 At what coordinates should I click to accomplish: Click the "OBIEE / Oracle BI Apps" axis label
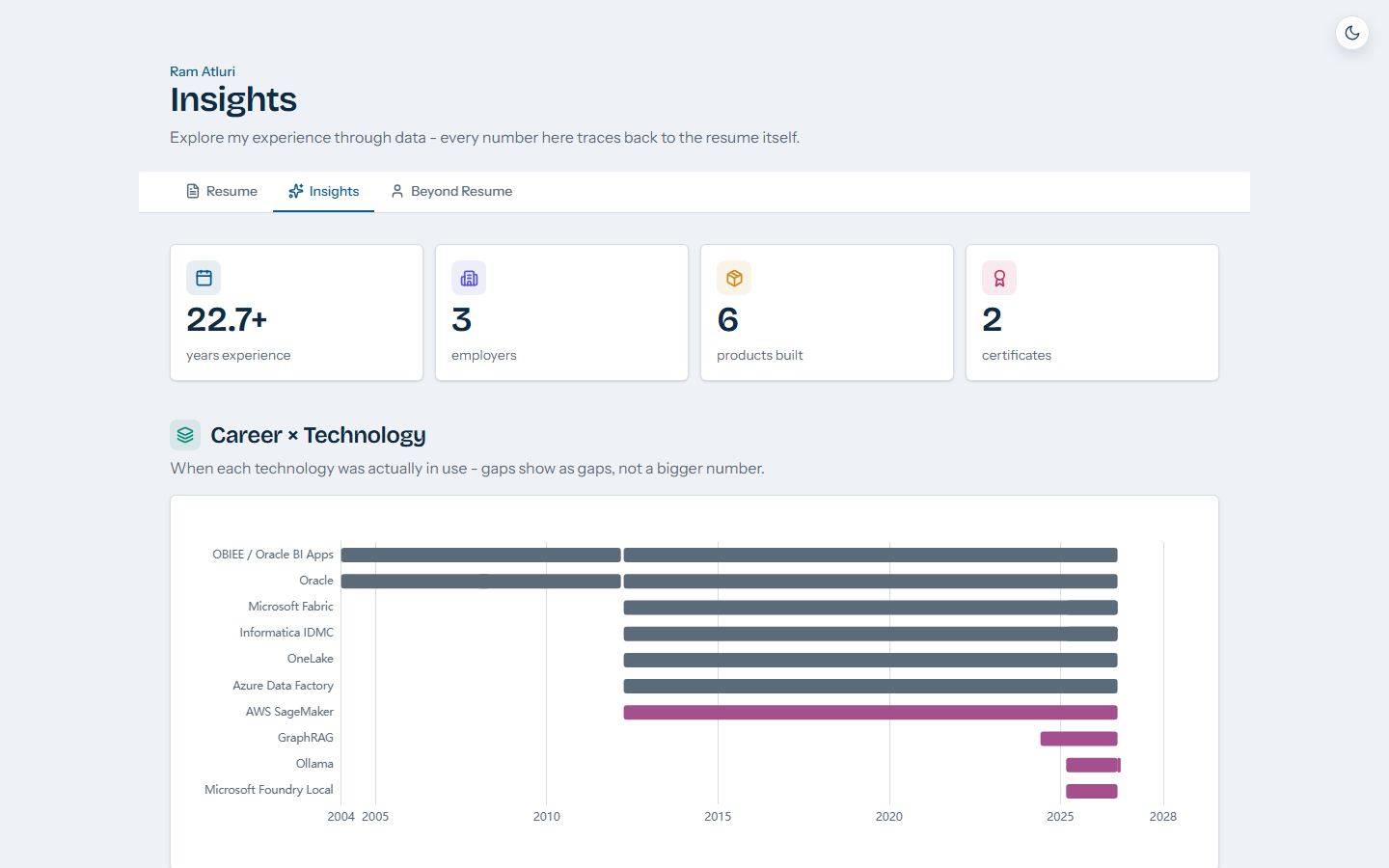coord(273,555)
